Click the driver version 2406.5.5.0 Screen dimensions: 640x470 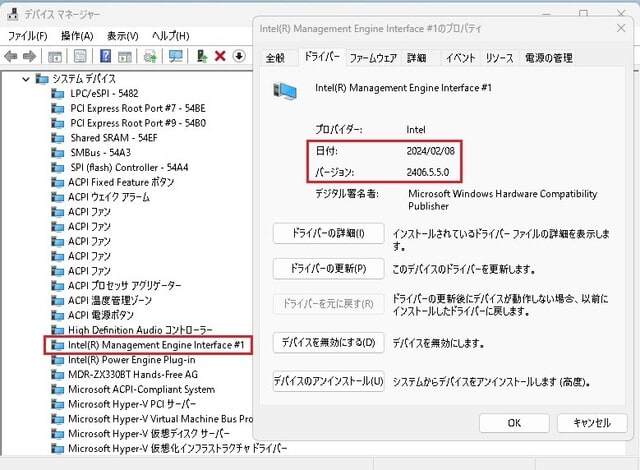coord(428,172)
